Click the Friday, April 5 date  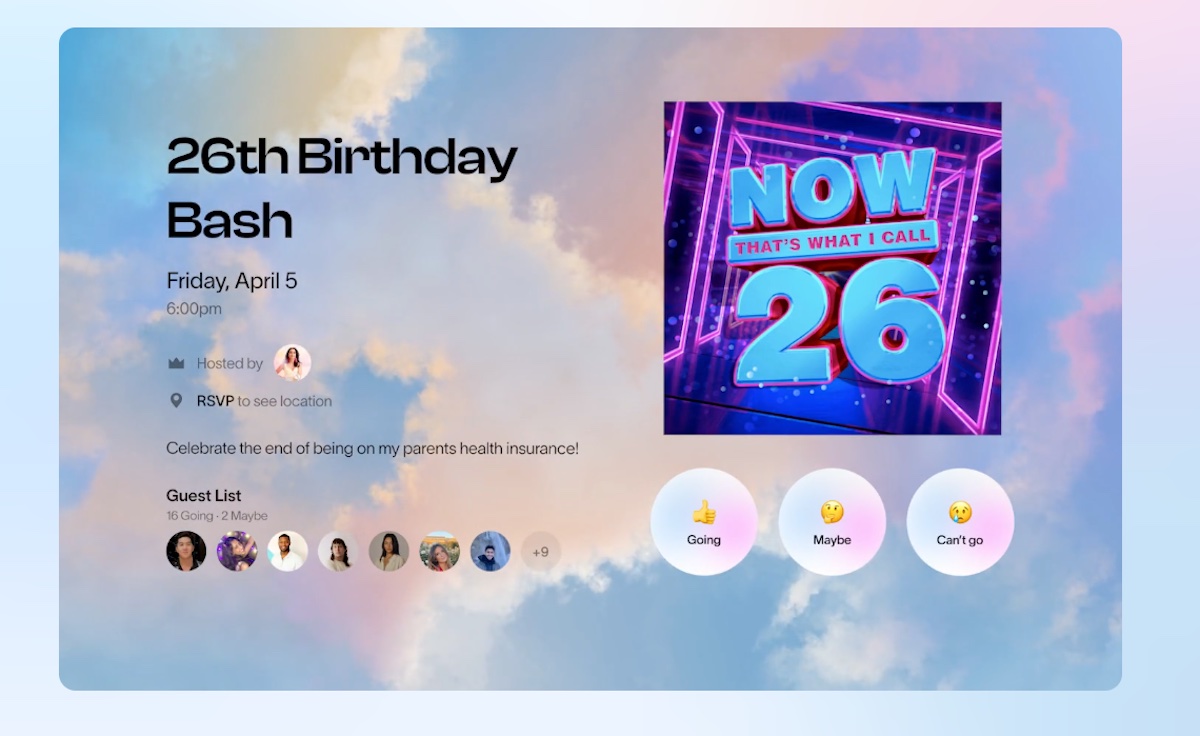232,281
